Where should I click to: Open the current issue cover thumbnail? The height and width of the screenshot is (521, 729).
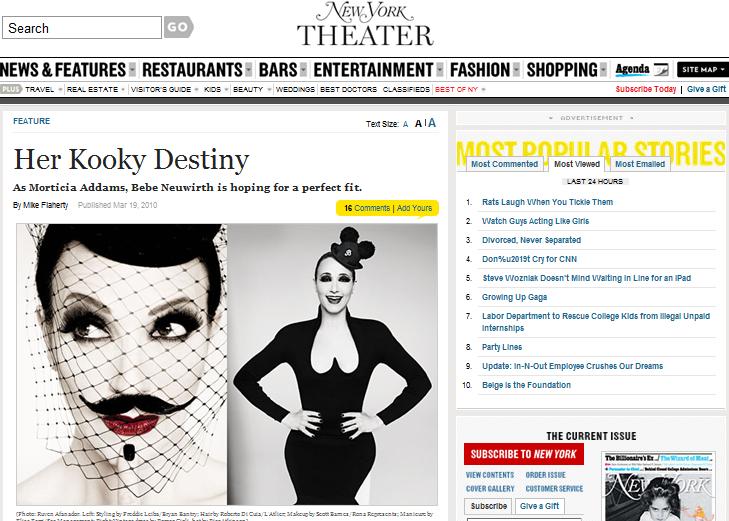(658, 486)
